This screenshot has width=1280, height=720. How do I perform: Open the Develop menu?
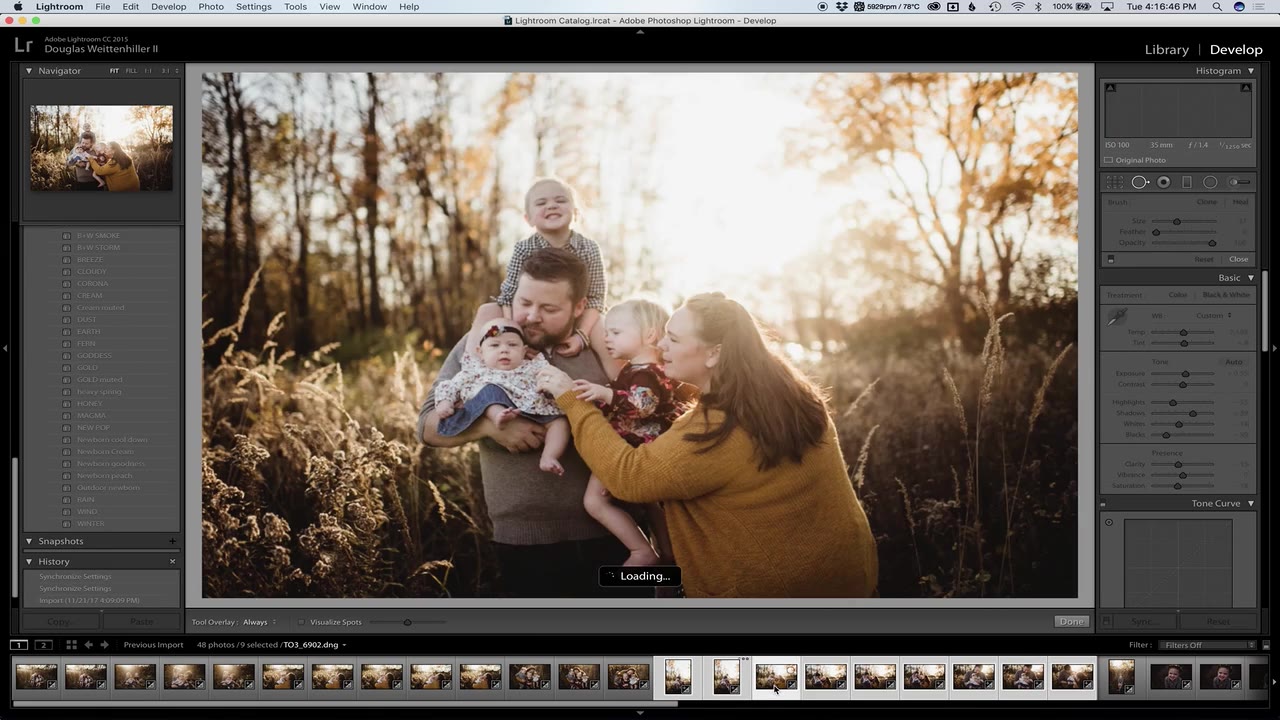[x=168, y=7]
